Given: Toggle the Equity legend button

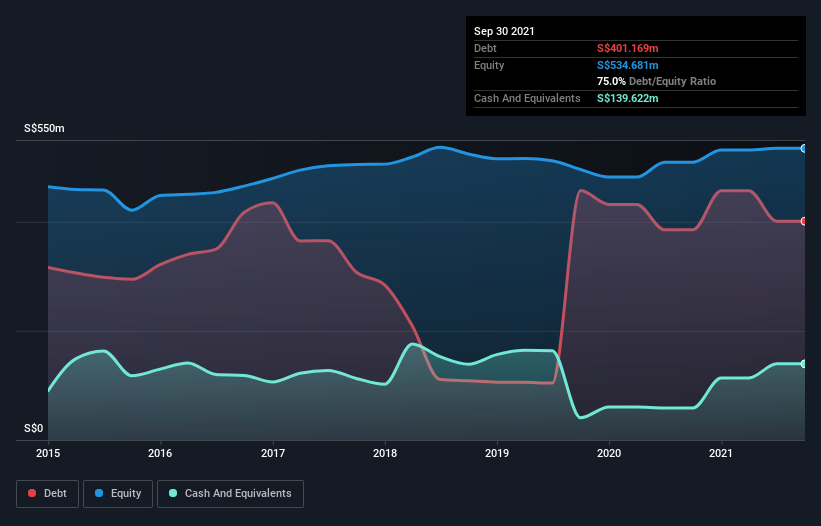Looking at the screenshot, I should [118, 494].
